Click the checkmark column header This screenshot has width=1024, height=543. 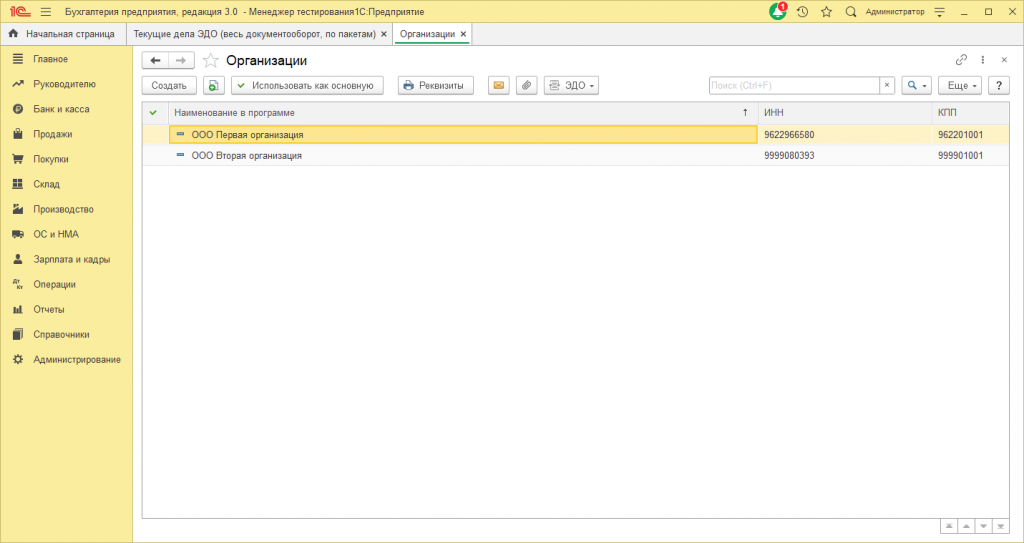pyautogui.click(x=155, y=113)
